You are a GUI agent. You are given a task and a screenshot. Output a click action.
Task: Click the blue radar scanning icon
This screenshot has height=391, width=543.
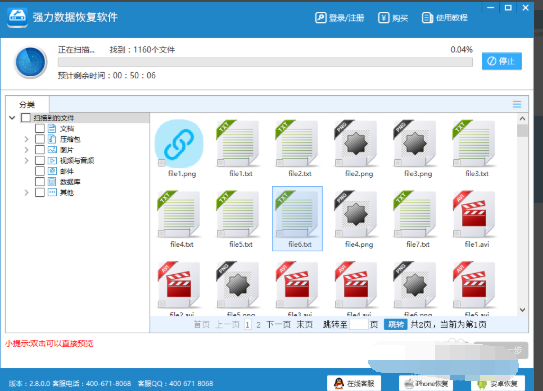click(x=31, y=62)
